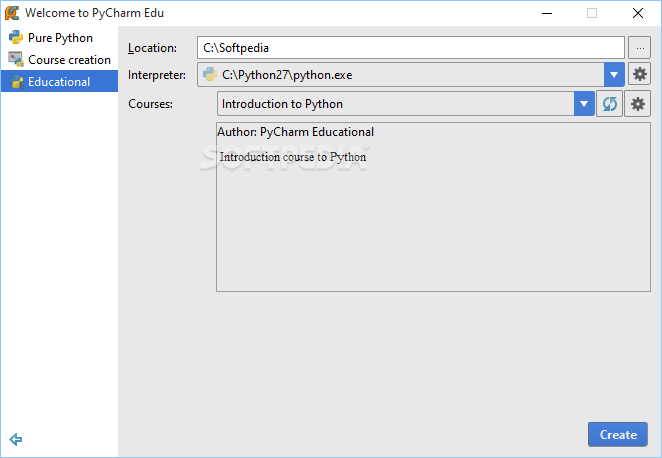Click the PyCharm Edu title bar logo
Viewport: 662px width, 458px height.
[x=12, y=13]
